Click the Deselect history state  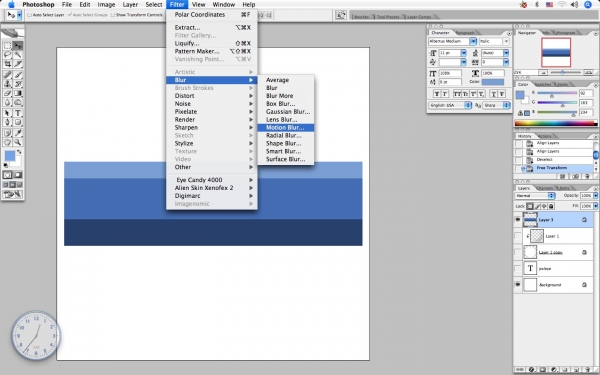click(554, 160)
